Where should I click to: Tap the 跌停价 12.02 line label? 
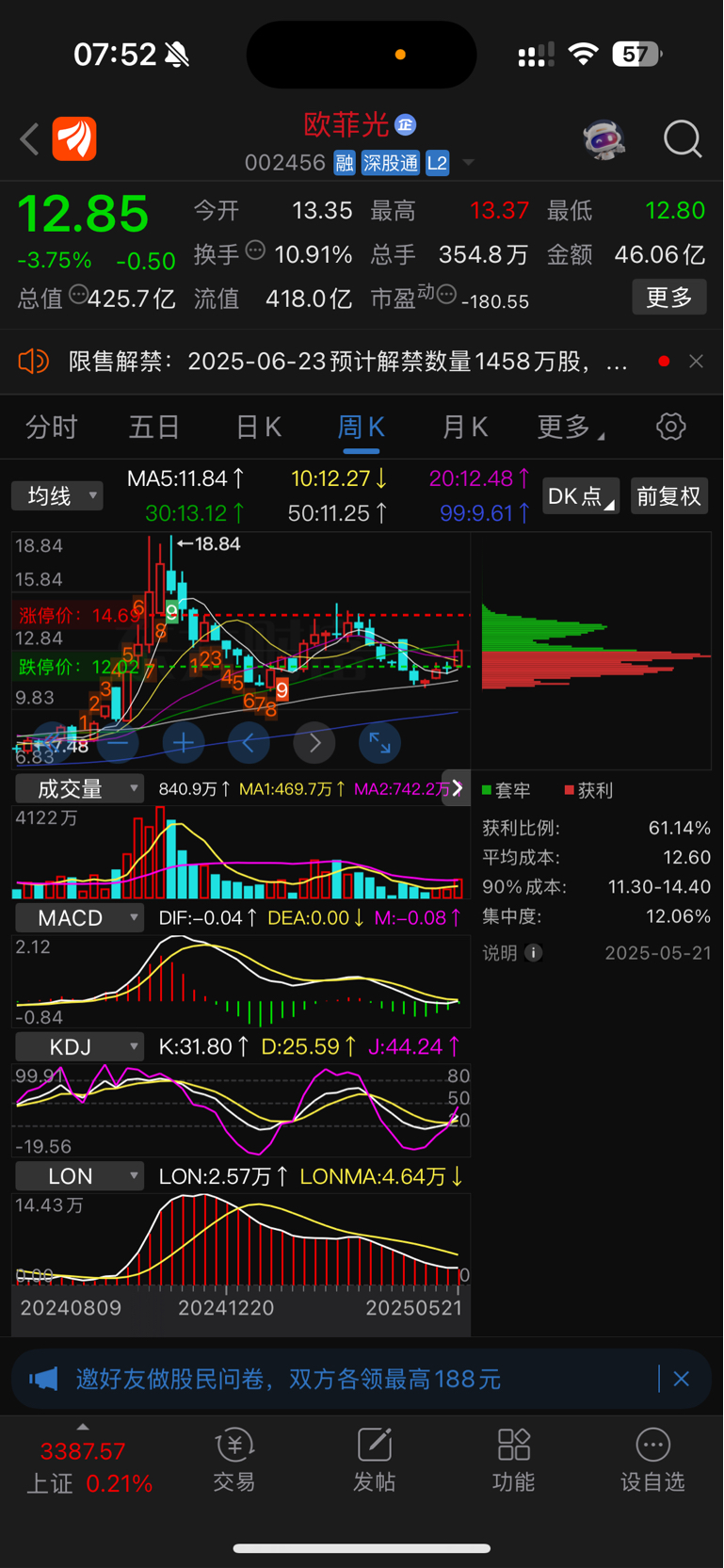(80, 667)
